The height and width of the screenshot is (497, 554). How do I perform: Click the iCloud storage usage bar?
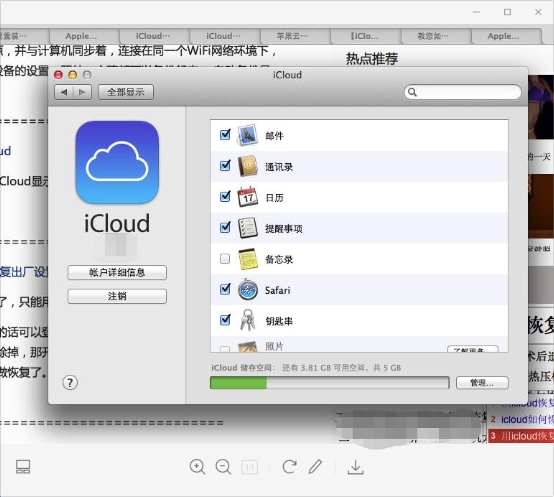[x=330, y=383]
